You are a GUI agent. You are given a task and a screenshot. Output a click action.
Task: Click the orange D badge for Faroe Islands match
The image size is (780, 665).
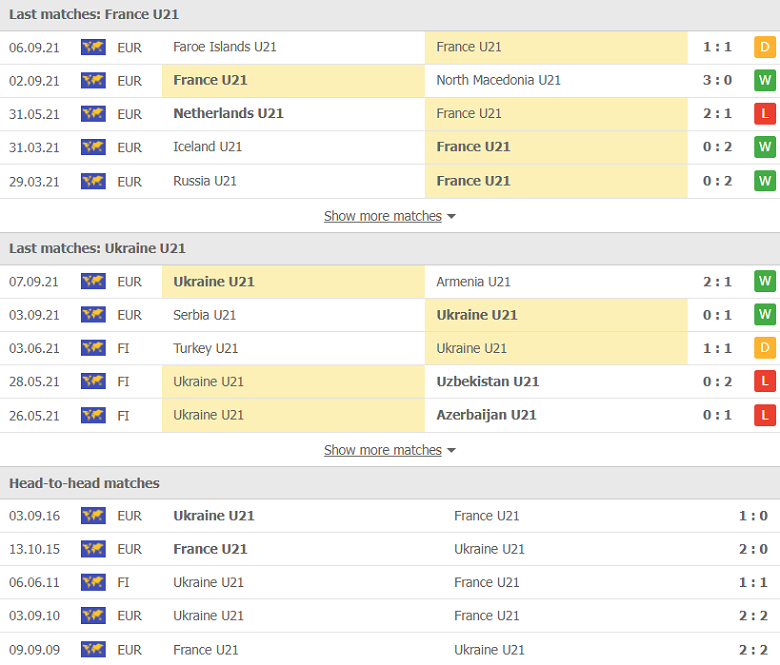(765, 47)
